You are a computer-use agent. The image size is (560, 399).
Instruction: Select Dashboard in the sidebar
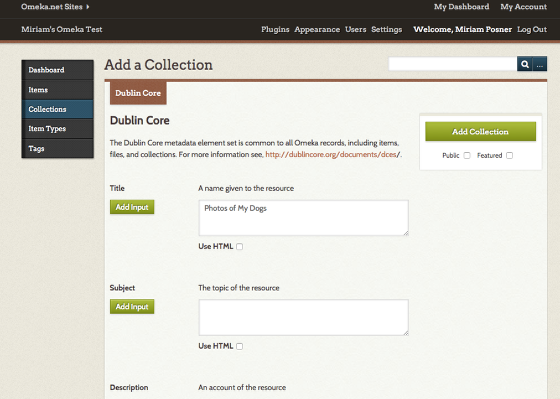[x=58, y=70]
